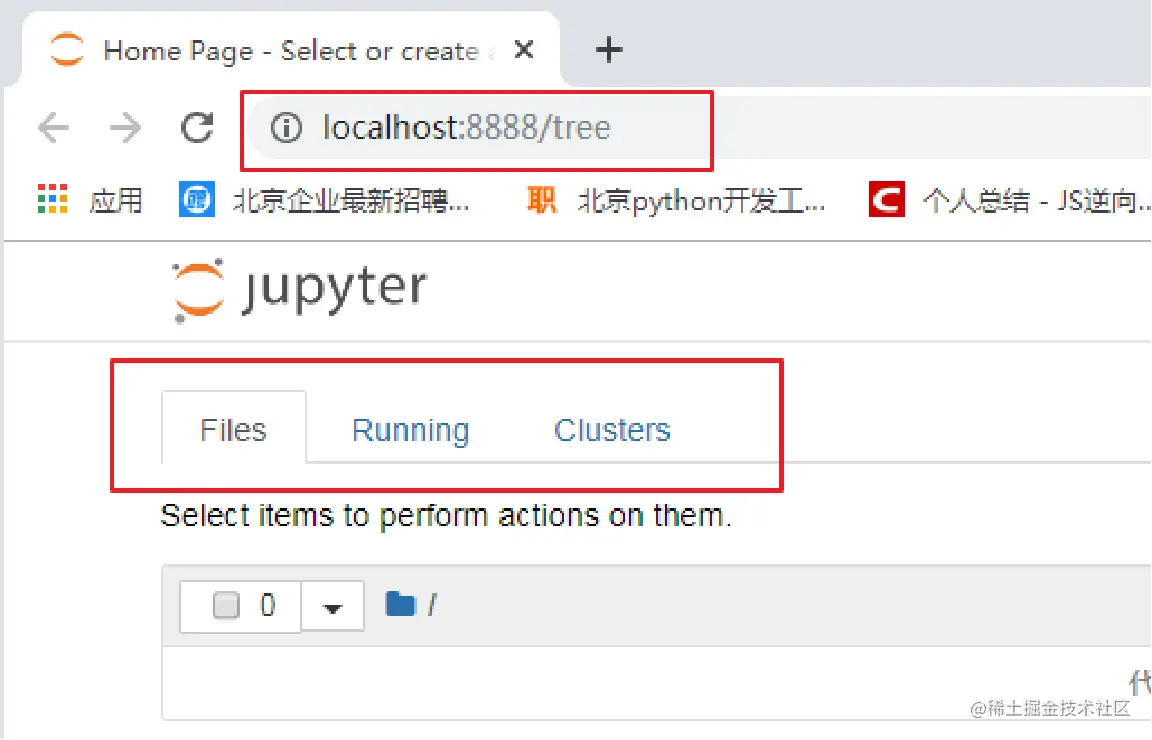Tick the select-all checkbox
The height and width of the screenshot is (740, 1152).
tap(226, 606)
